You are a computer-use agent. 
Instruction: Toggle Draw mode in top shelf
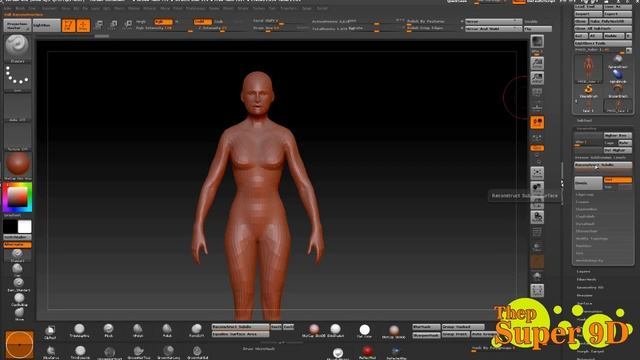click(83, 25)
